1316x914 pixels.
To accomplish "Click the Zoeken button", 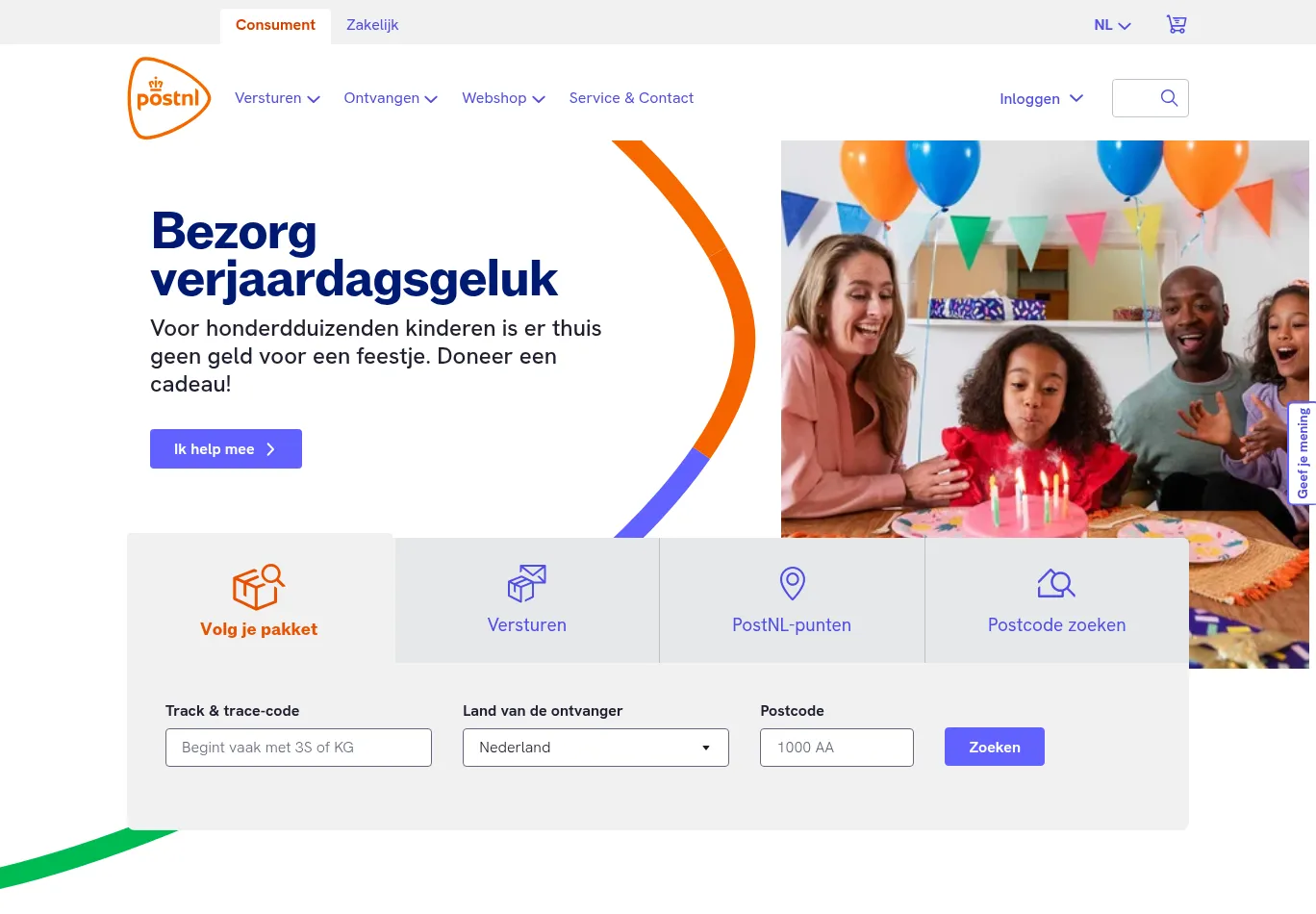I will (x=995, y=747).
